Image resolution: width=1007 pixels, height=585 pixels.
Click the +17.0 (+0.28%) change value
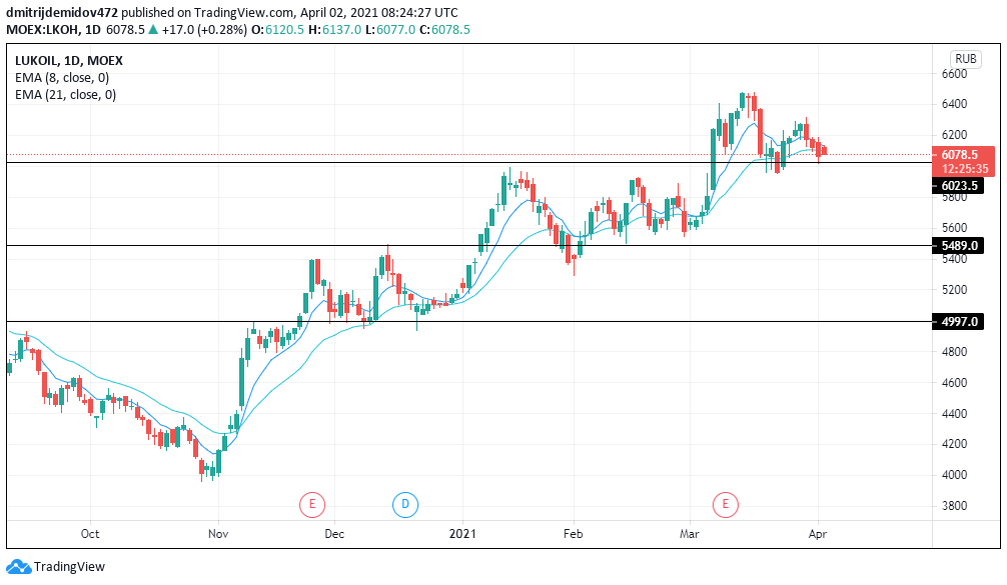[204, 30]
